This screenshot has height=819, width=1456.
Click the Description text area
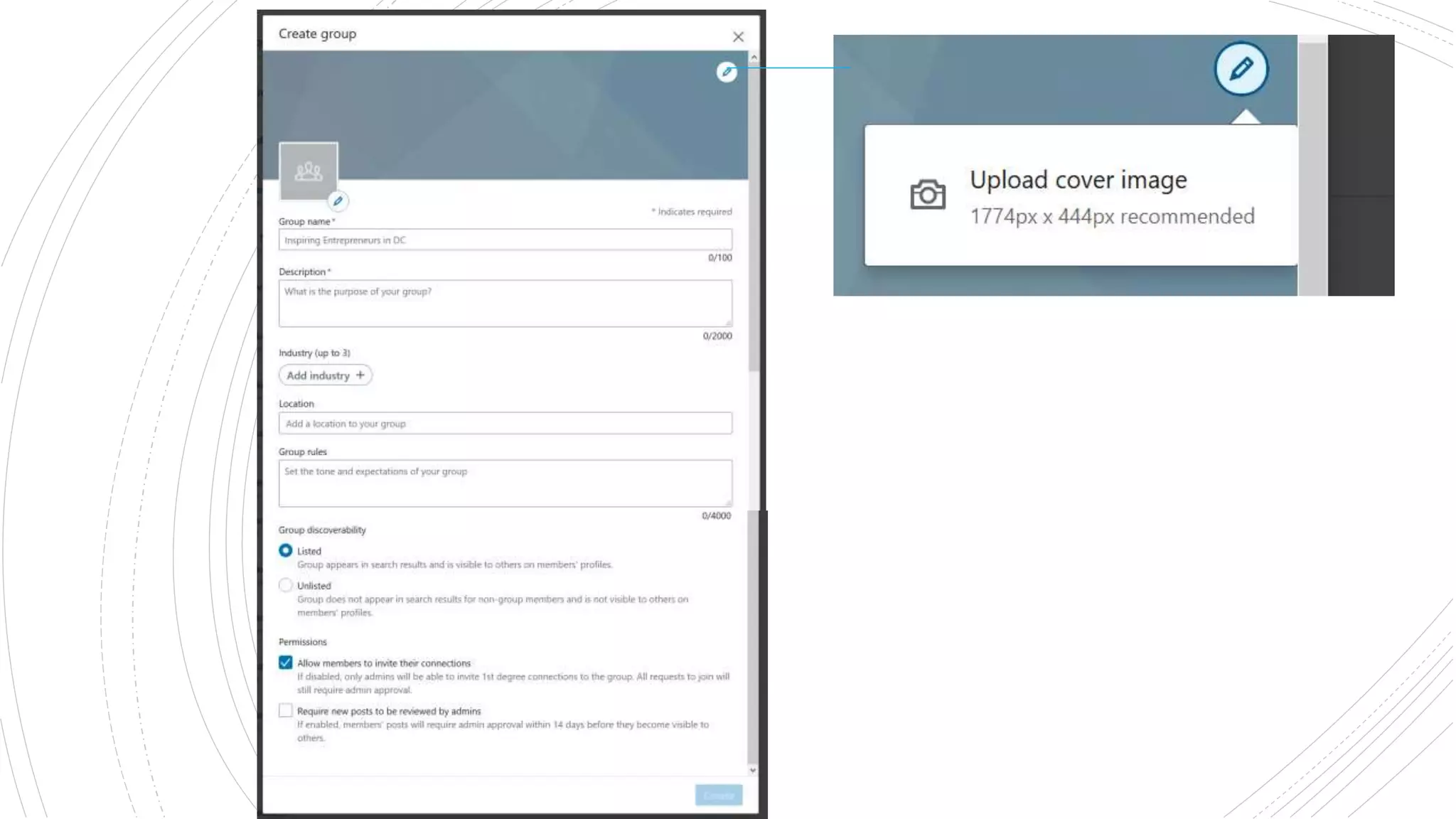tap(505, 304)
